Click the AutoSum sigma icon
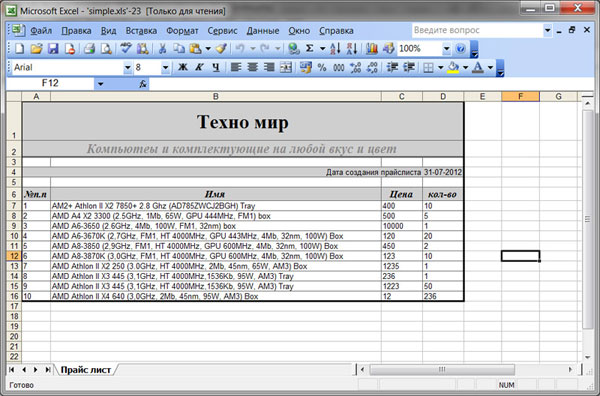Image resolution: width=600 pixels, height=396 pixels. coord(310,49)
